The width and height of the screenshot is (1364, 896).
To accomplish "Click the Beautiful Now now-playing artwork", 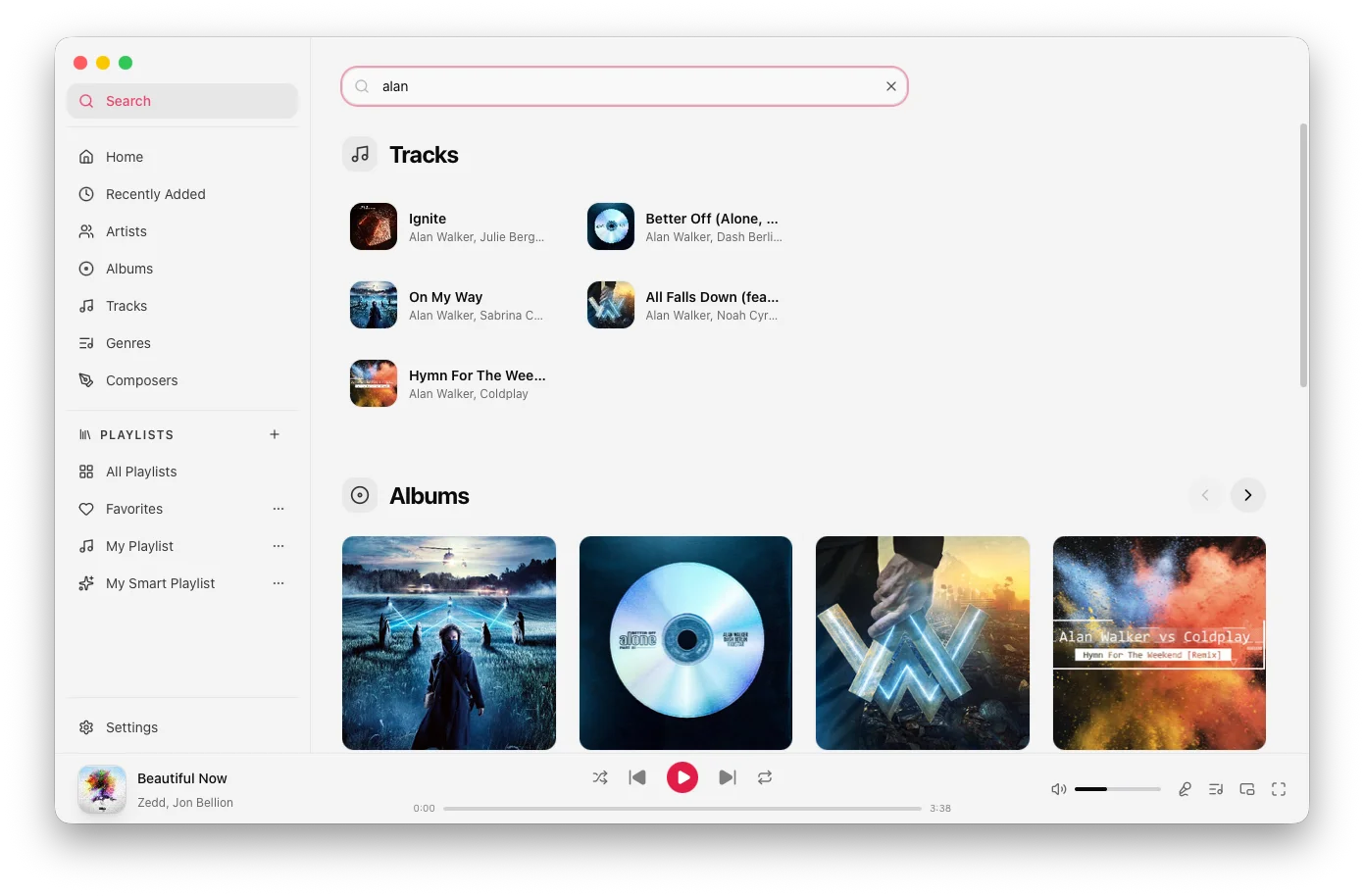I will [102, 789].
